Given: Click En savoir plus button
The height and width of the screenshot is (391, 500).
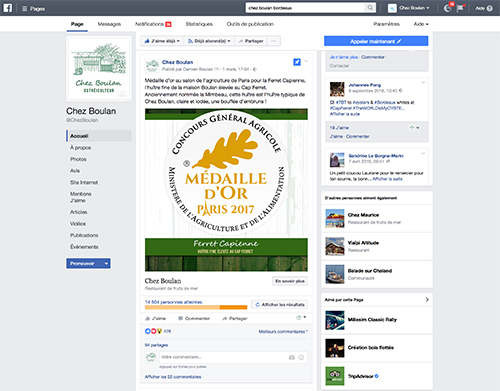Looking at the screenshot, I should pos(290,281).
